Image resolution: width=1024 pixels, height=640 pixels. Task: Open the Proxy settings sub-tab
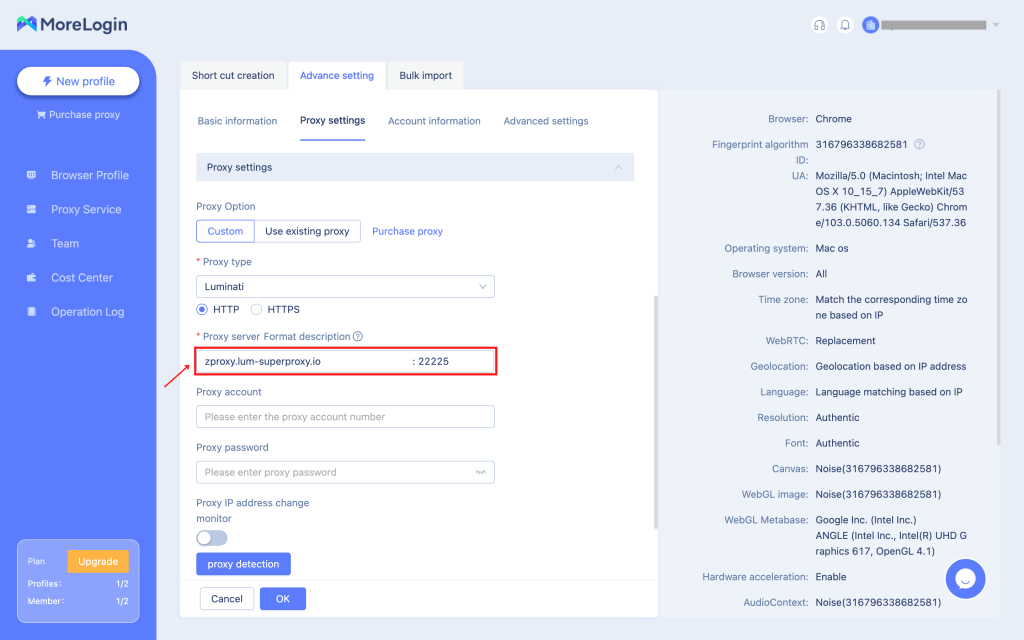(332, 121)
